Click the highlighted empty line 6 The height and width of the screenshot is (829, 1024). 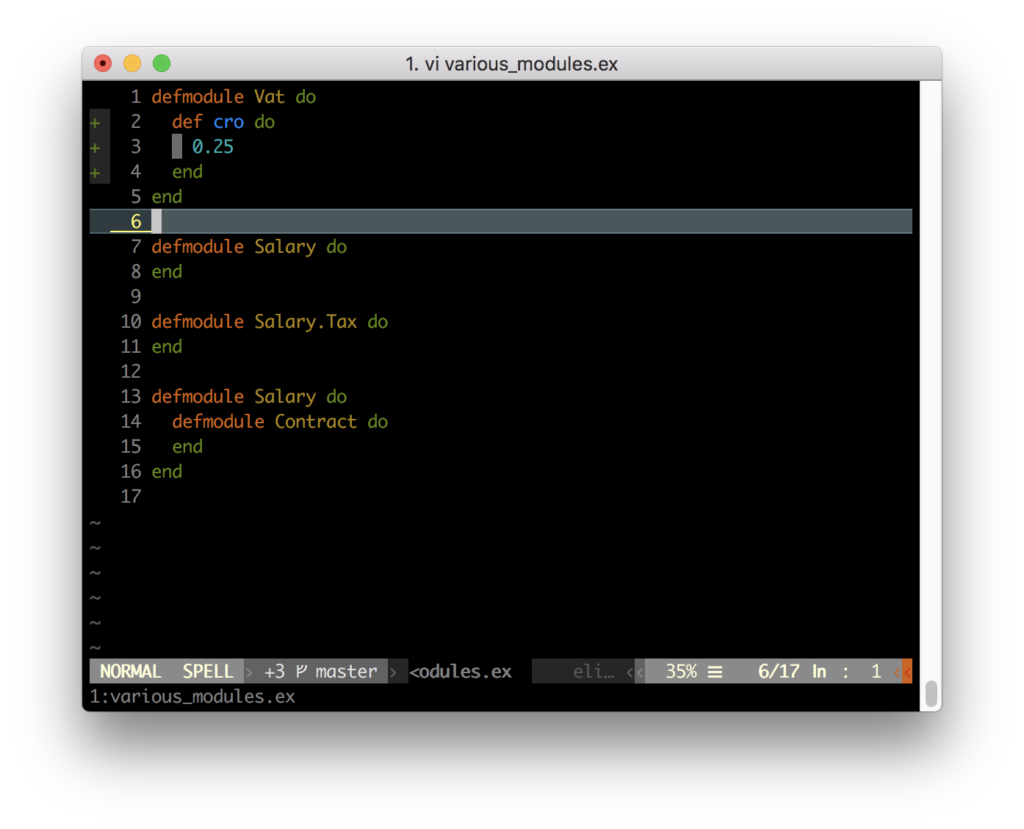pyautogui.click(x=400, y=221)
